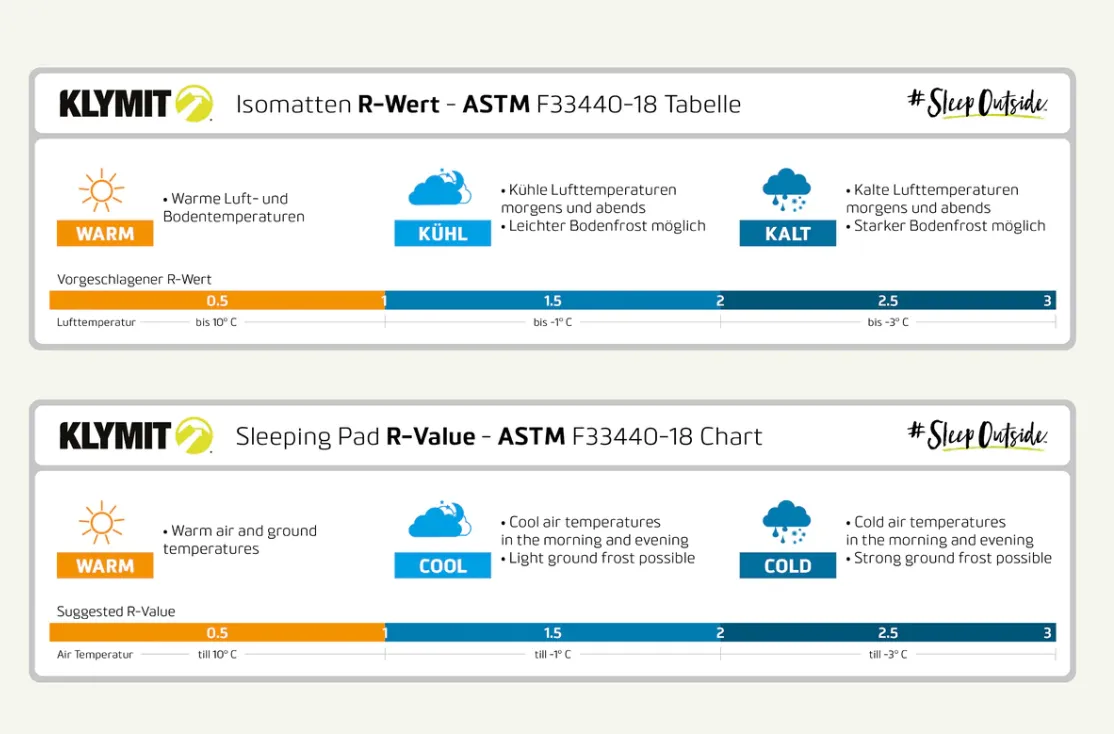Click the Klymit logo in the Sleeping Pad header
This screenshot has width=1114, height=734.
(136, 436)
